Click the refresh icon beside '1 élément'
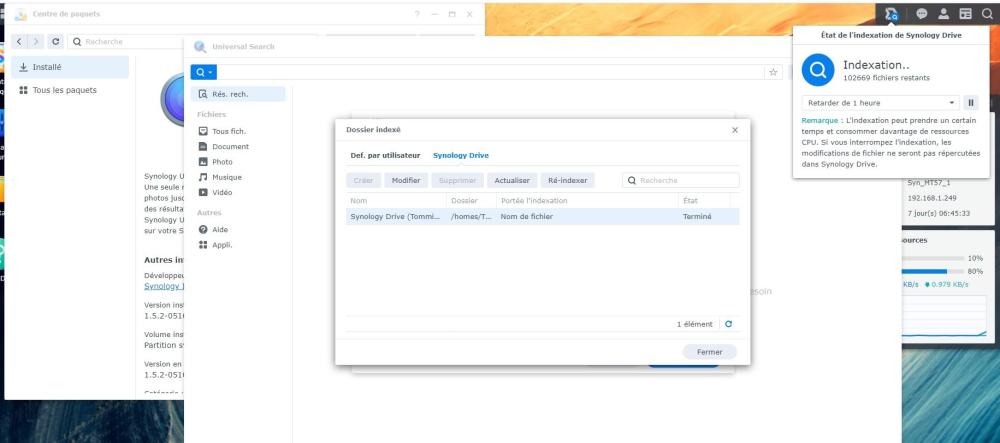 click(728, 324)
